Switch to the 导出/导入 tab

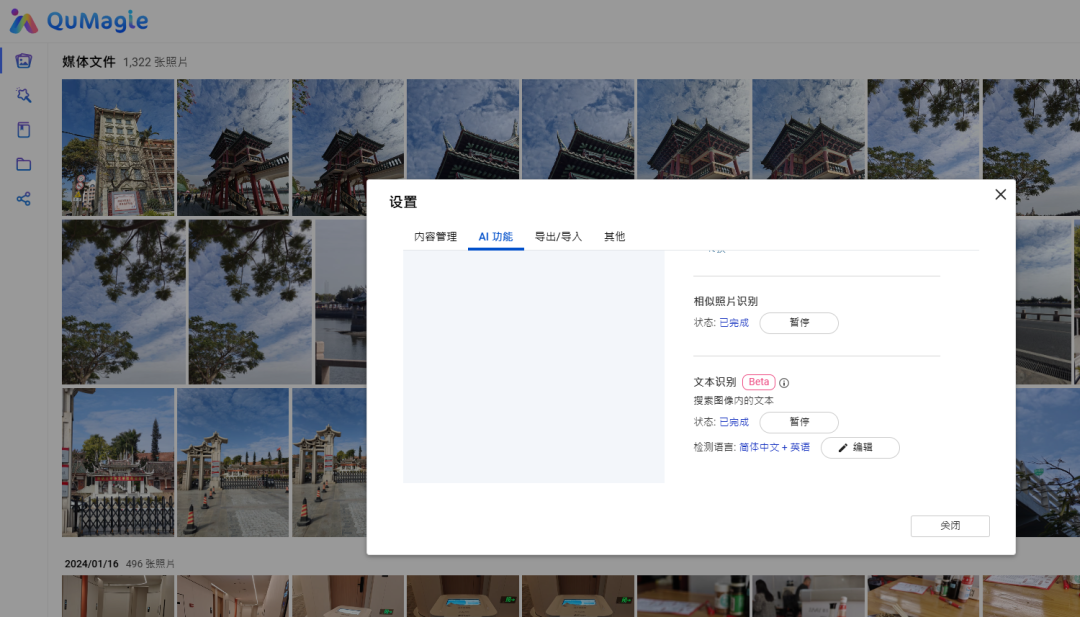point(558,236)
